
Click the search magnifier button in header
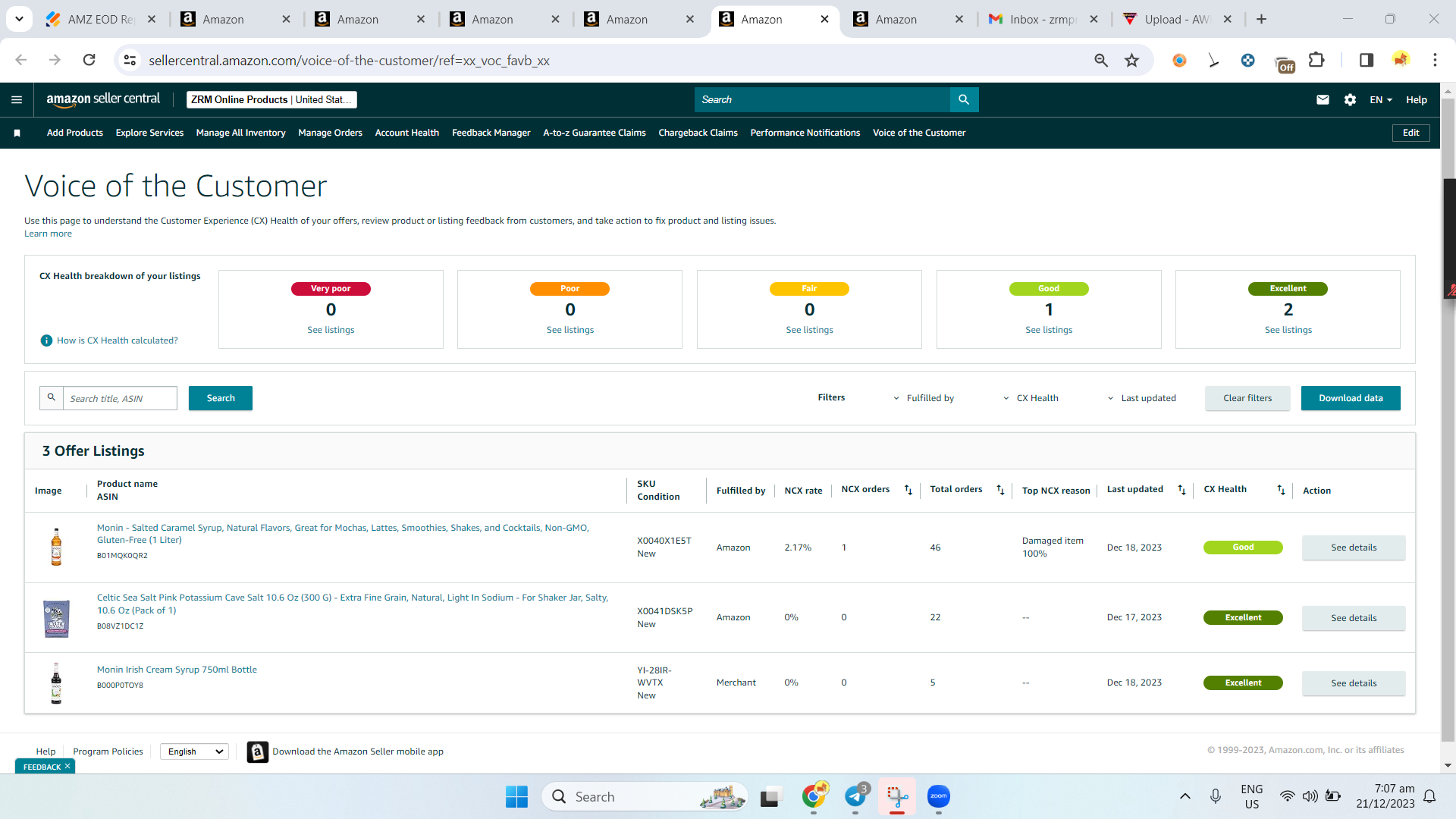click(x=964, y=99)
